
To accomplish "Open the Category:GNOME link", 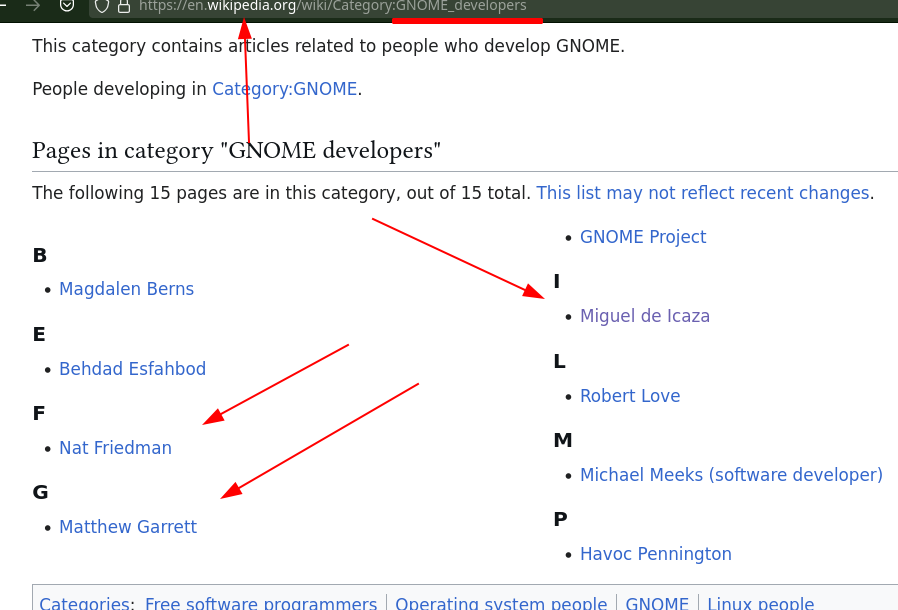I will pos(285,89).
